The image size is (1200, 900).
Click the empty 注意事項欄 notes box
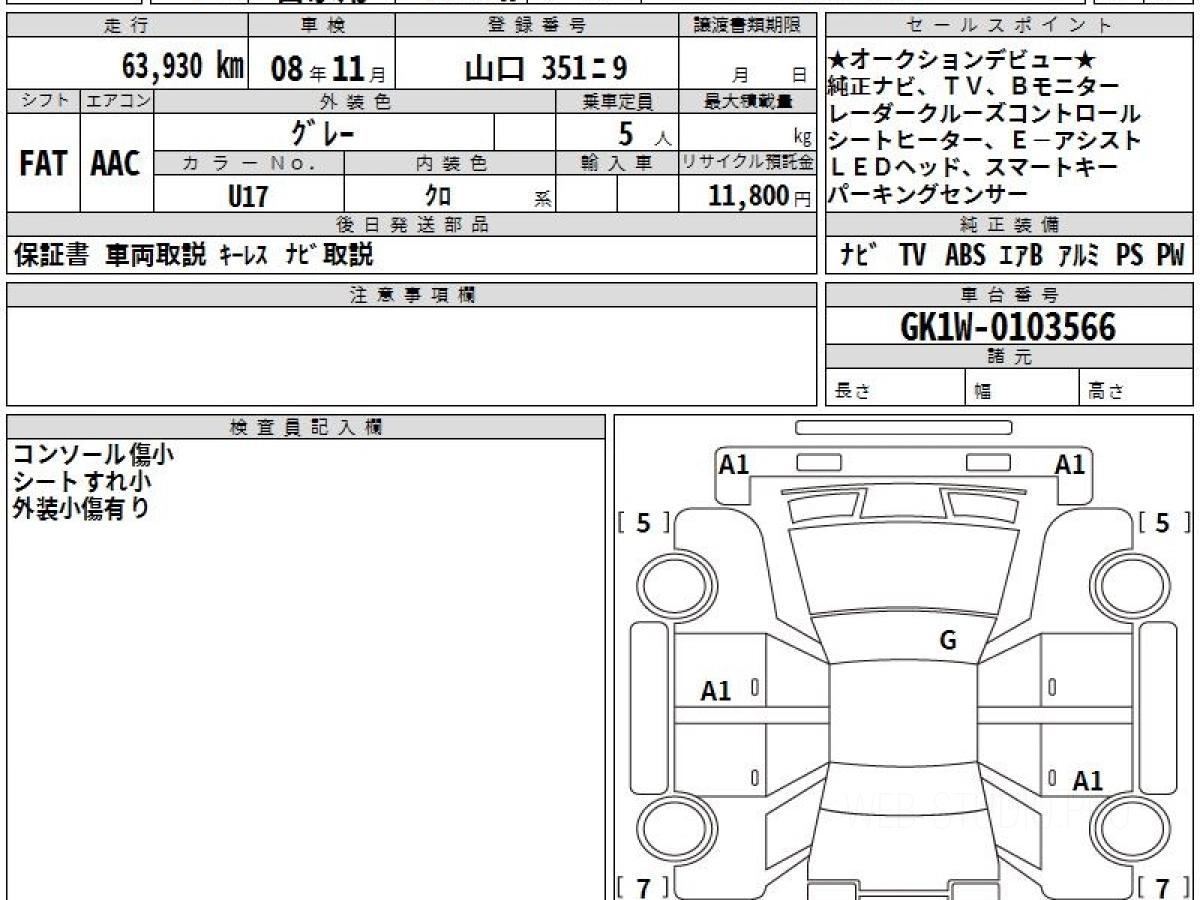click(x=410, y=356)
